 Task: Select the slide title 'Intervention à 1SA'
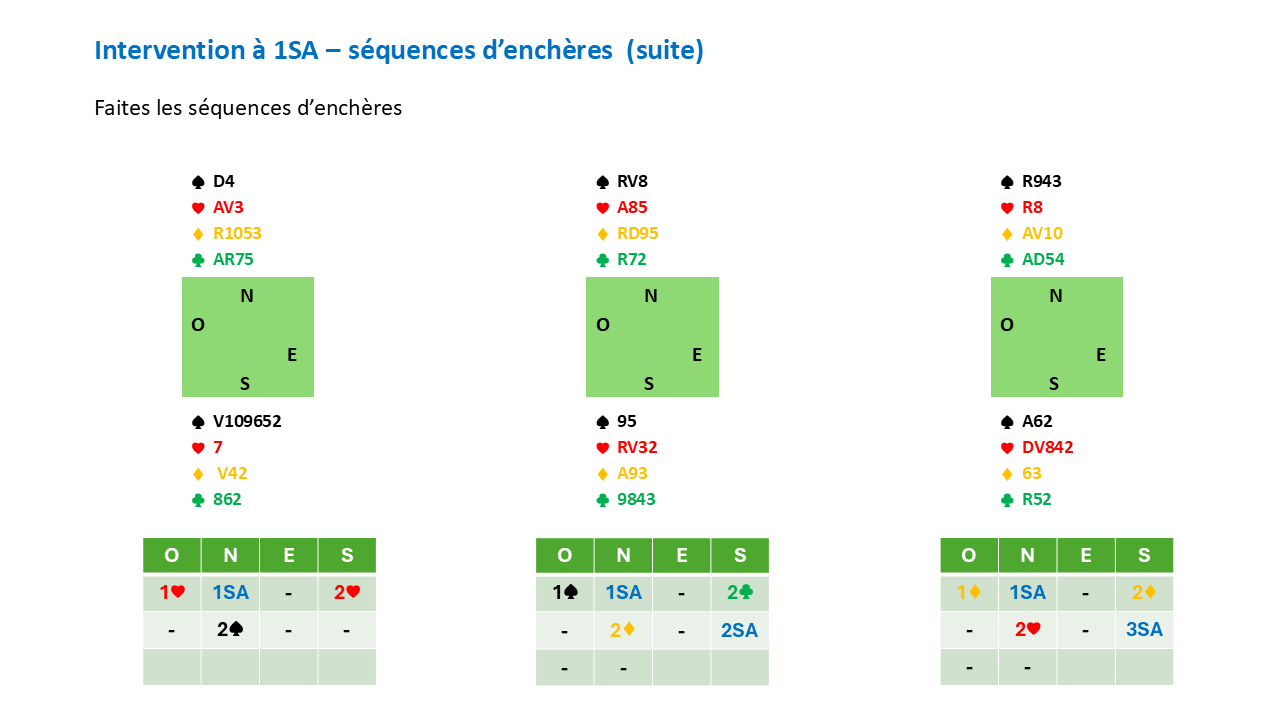[x=398, y=50]
